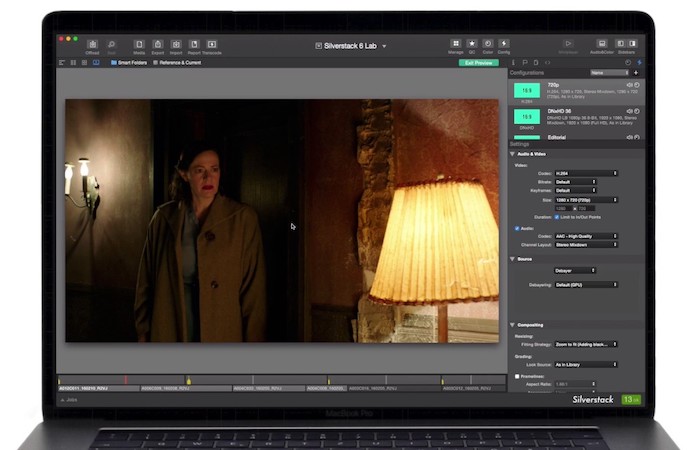The image size is (697, 450).
Task: Open the Size 1280 x 720 dropdown
Action: click(x=586, y=200)
